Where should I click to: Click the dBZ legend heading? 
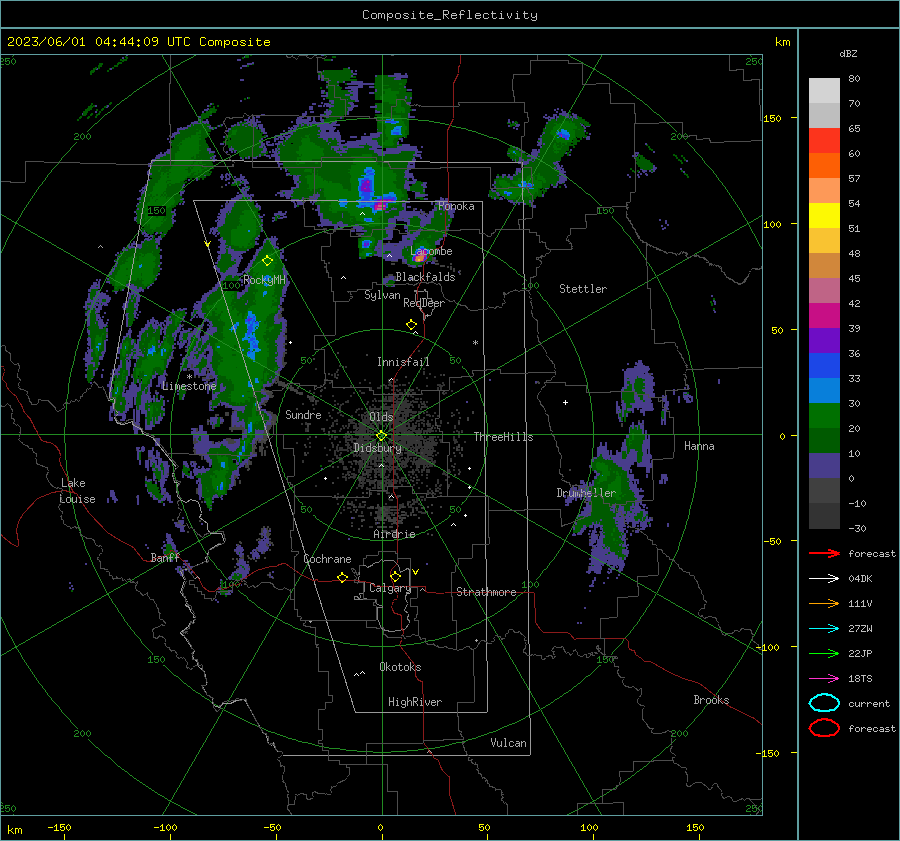point(848,53)
